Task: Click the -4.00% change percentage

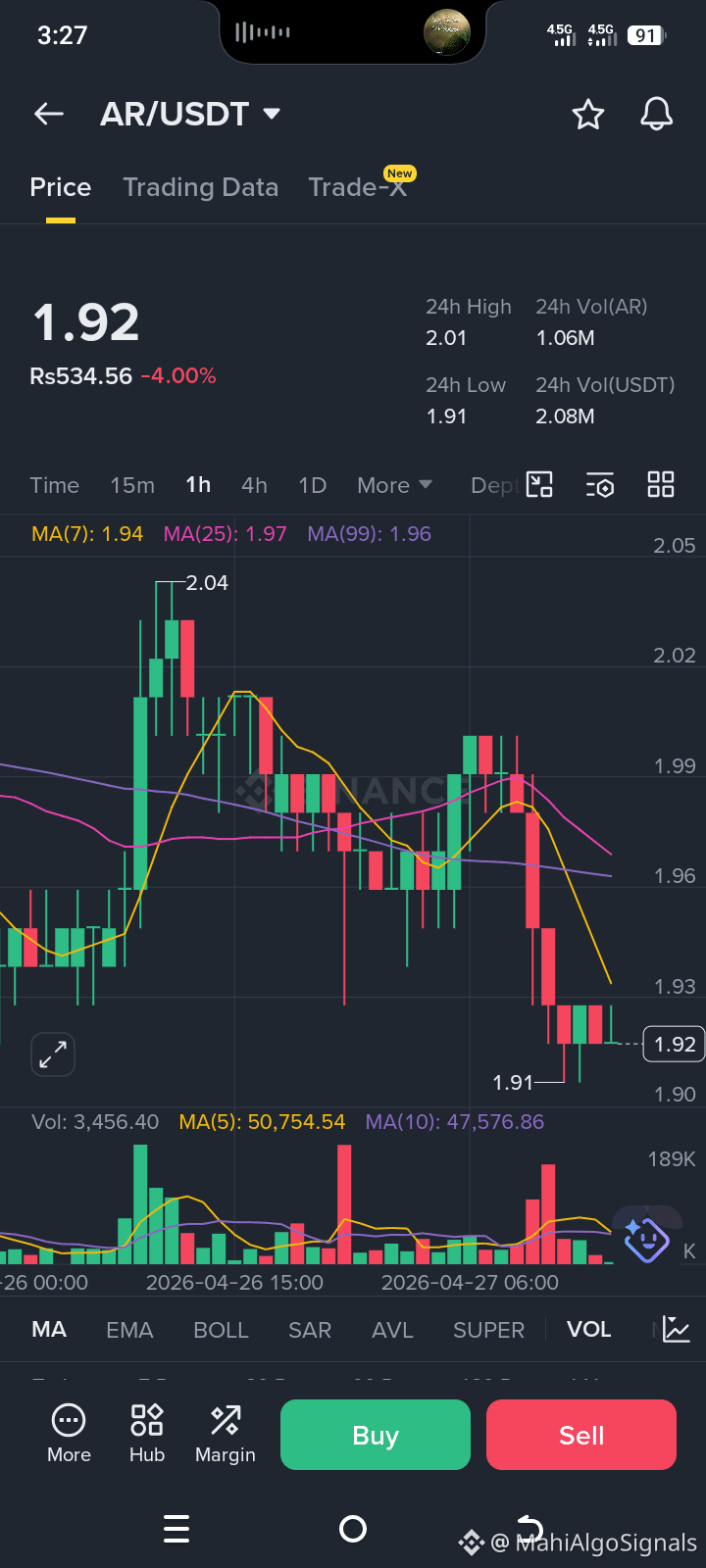Action: (178, 376)
